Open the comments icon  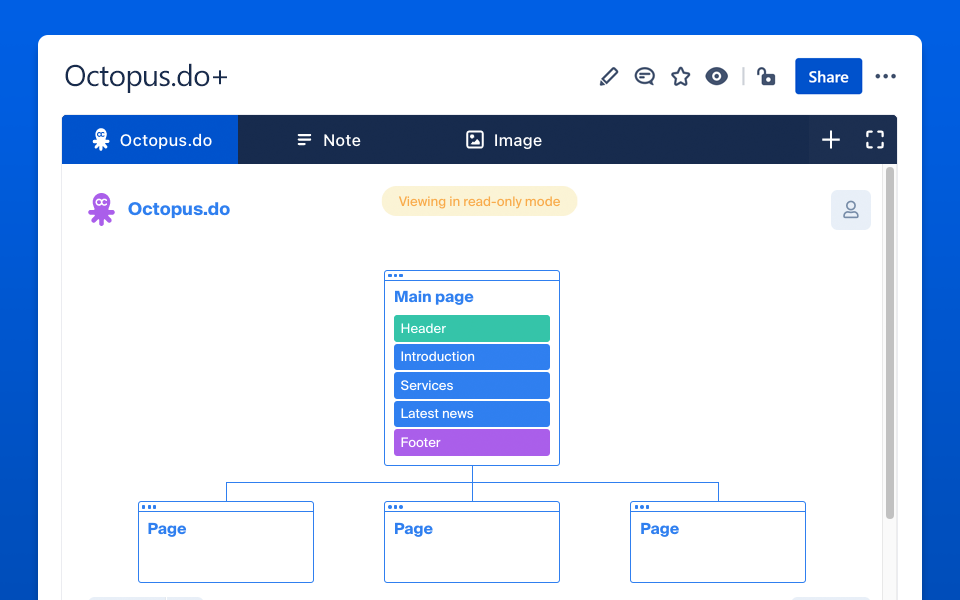[x=644, y=77]
